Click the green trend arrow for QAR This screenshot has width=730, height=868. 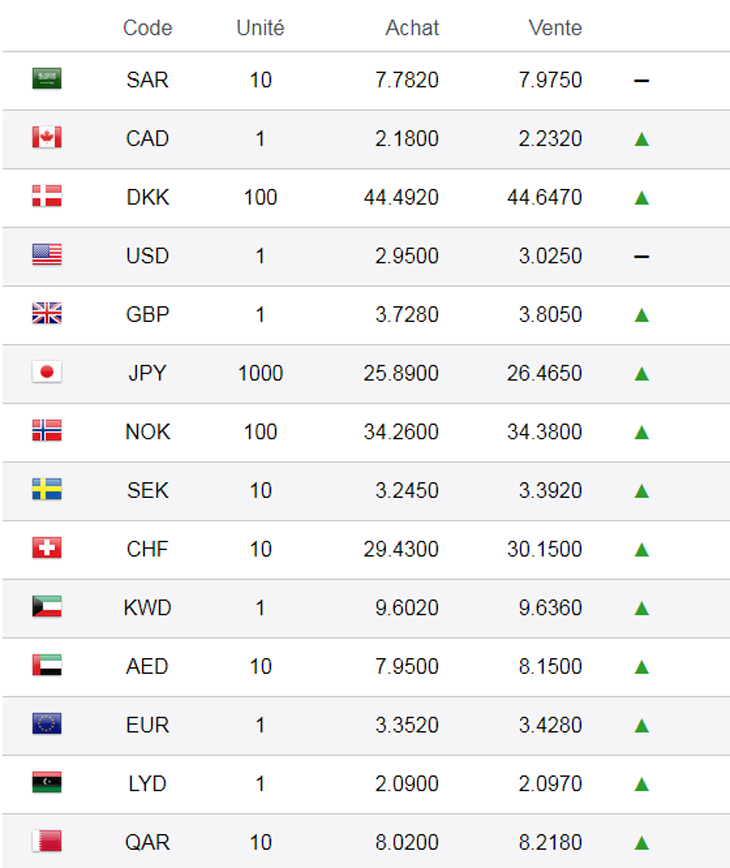pos(642,842)
